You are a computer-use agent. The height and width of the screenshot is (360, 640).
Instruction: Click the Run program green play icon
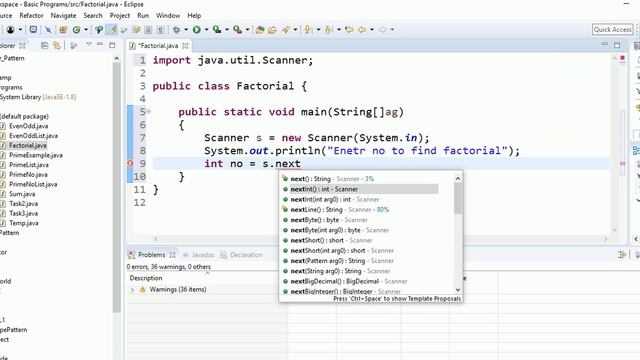tap(196, 29)
